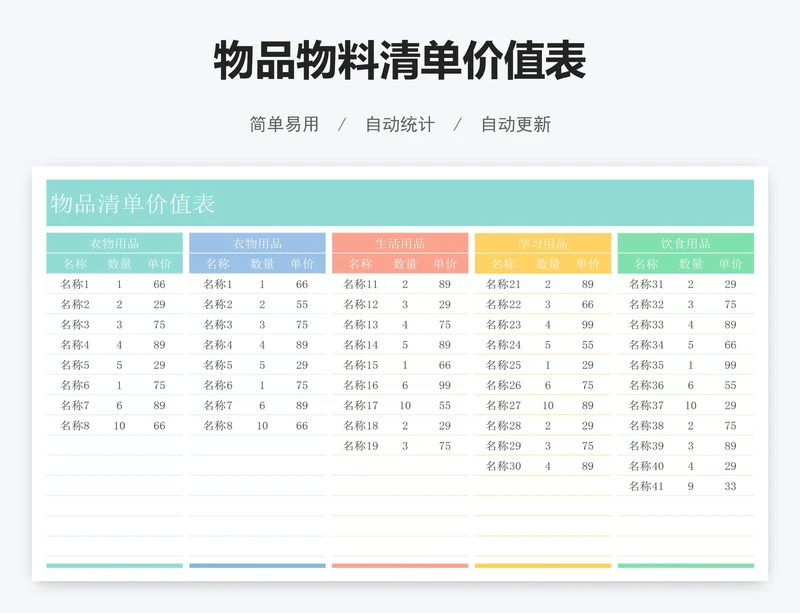Click the price 99 in row 名称35
This screenshot has height=613, width=800.
tap(730, 365)
